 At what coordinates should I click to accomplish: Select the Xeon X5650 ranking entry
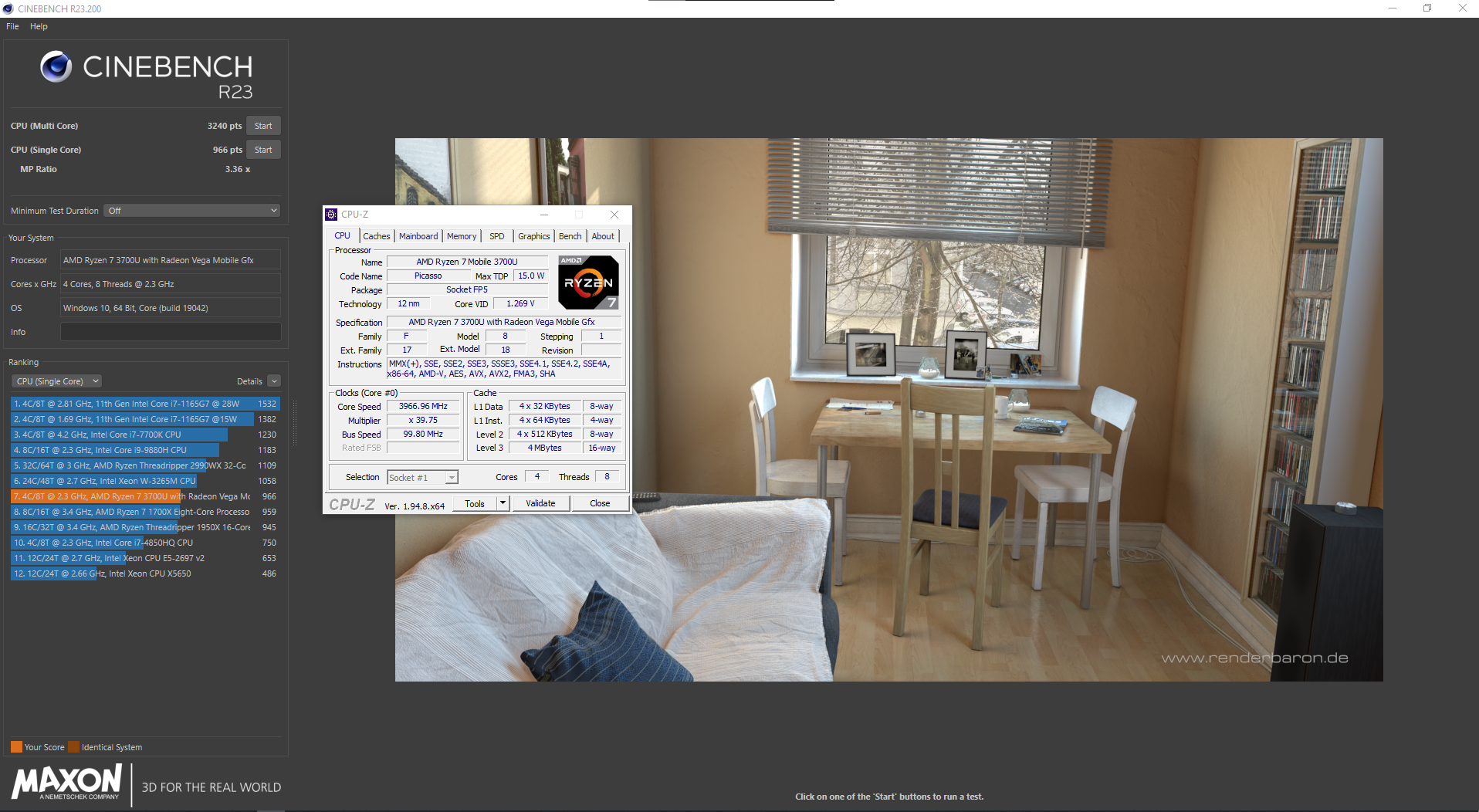coord(145,573)
